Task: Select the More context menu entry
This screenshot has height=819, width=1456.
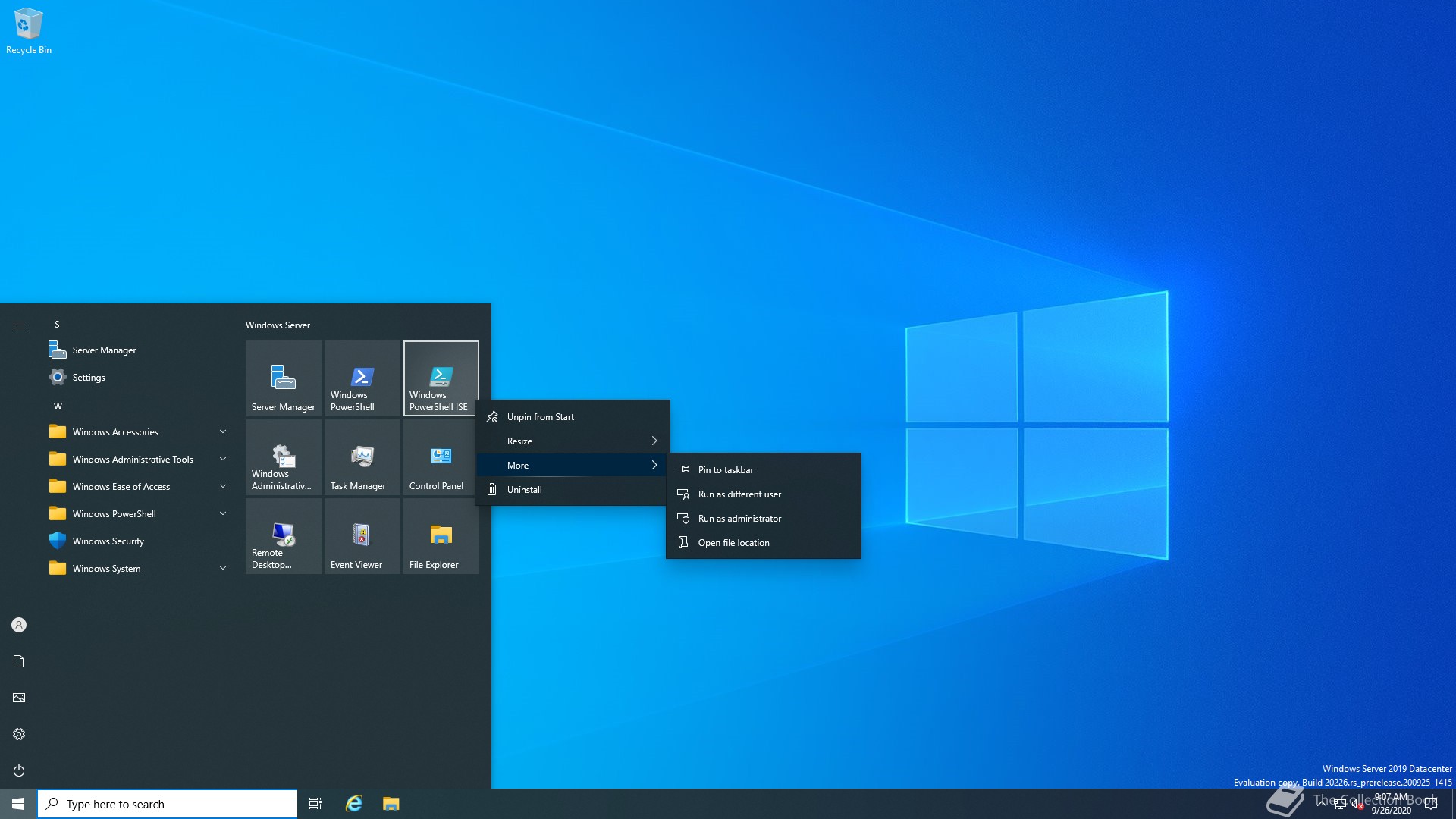Action: click(x=573, y=465)
